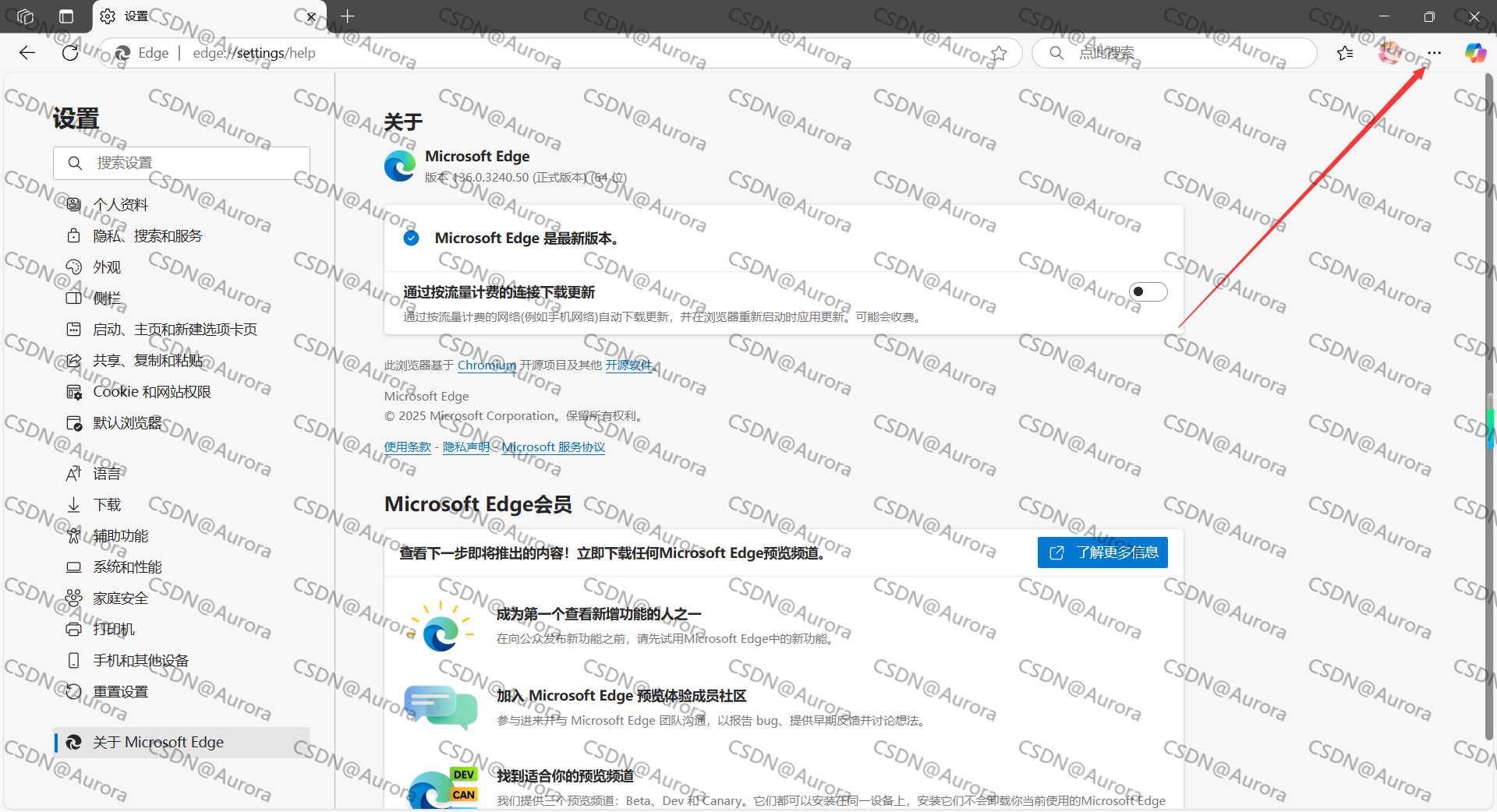Open the 开源软件 link
Viewport: 1497px width, 812px height.
(x=628, y=365)
